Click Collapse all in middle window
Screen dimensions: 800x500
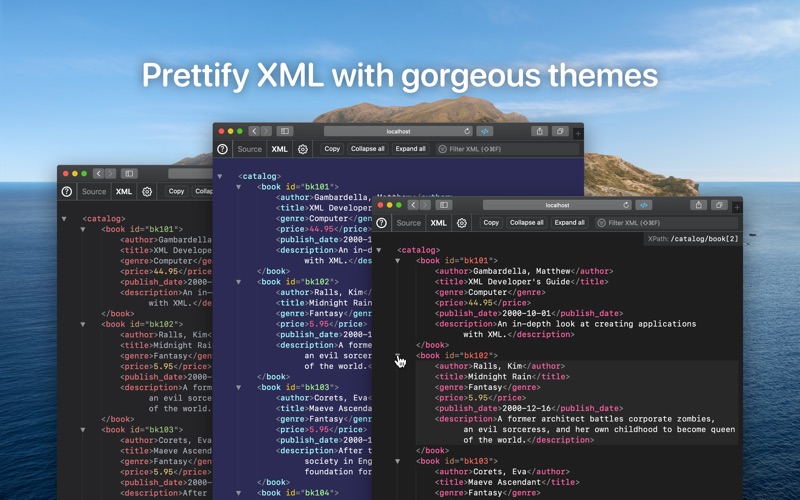coord(367,148)
